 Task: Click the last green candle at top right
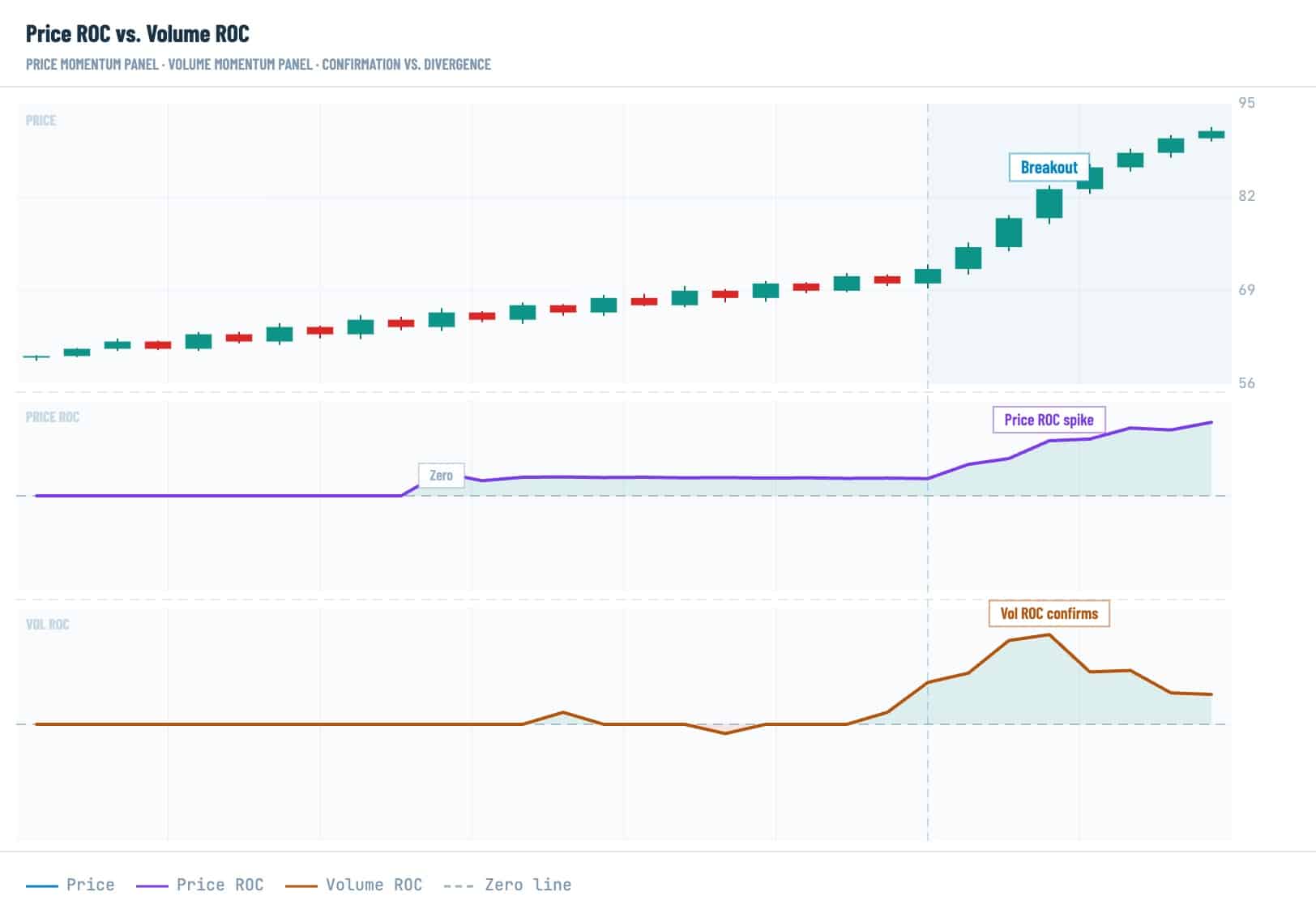1211,134
